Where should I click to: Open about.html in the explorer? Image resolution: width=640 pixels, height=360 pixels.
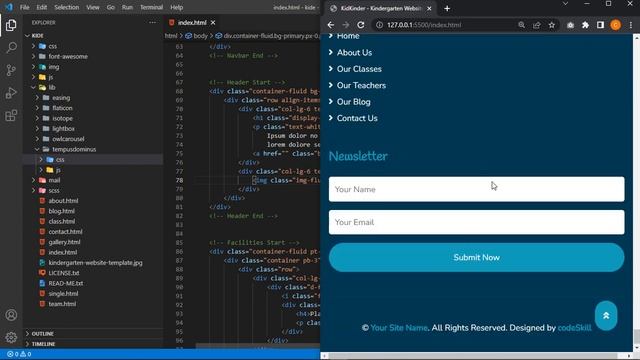point(63,201)
